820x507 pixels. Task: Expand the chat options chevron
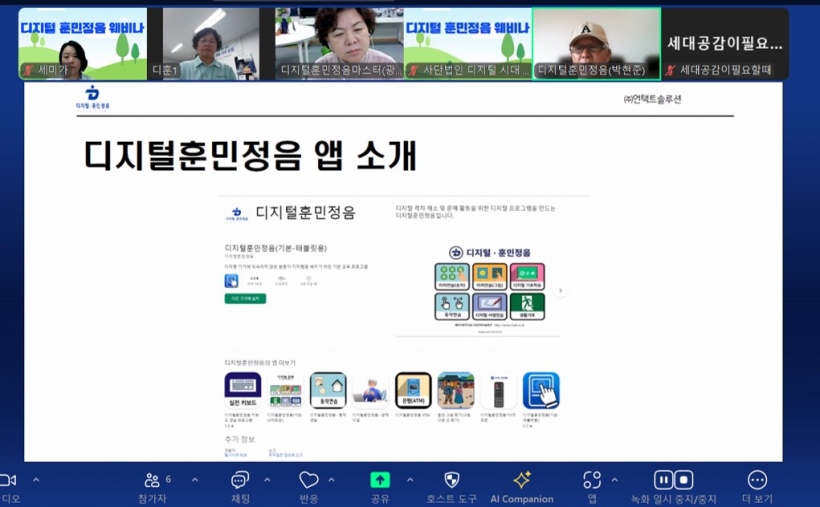[x=267, y=479]
